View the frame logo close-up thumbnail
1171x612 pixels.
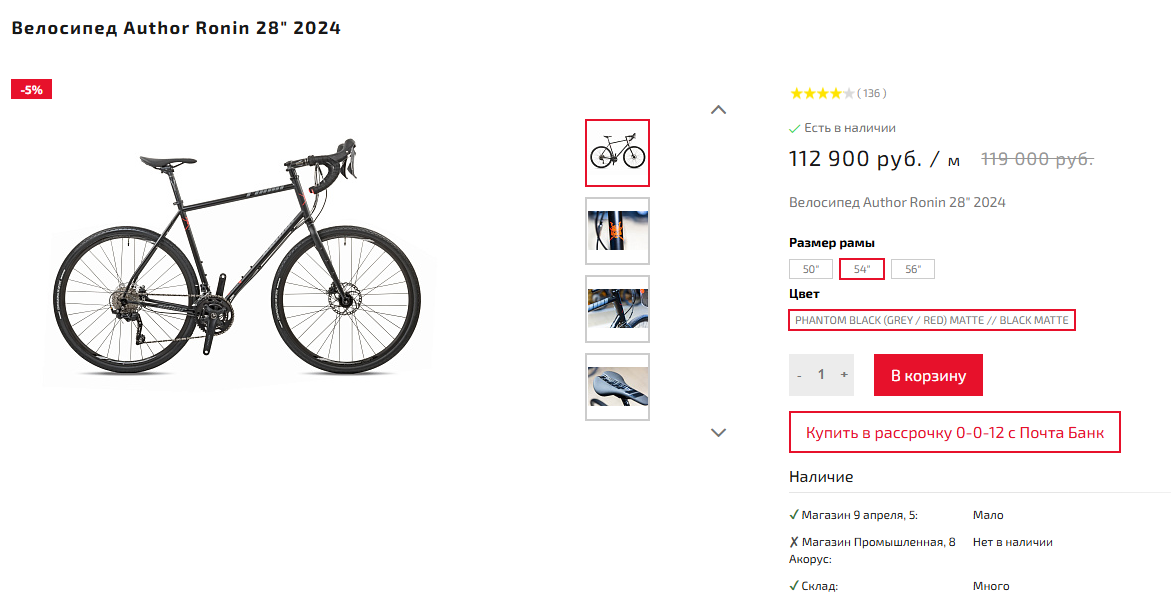pos(617,231)
